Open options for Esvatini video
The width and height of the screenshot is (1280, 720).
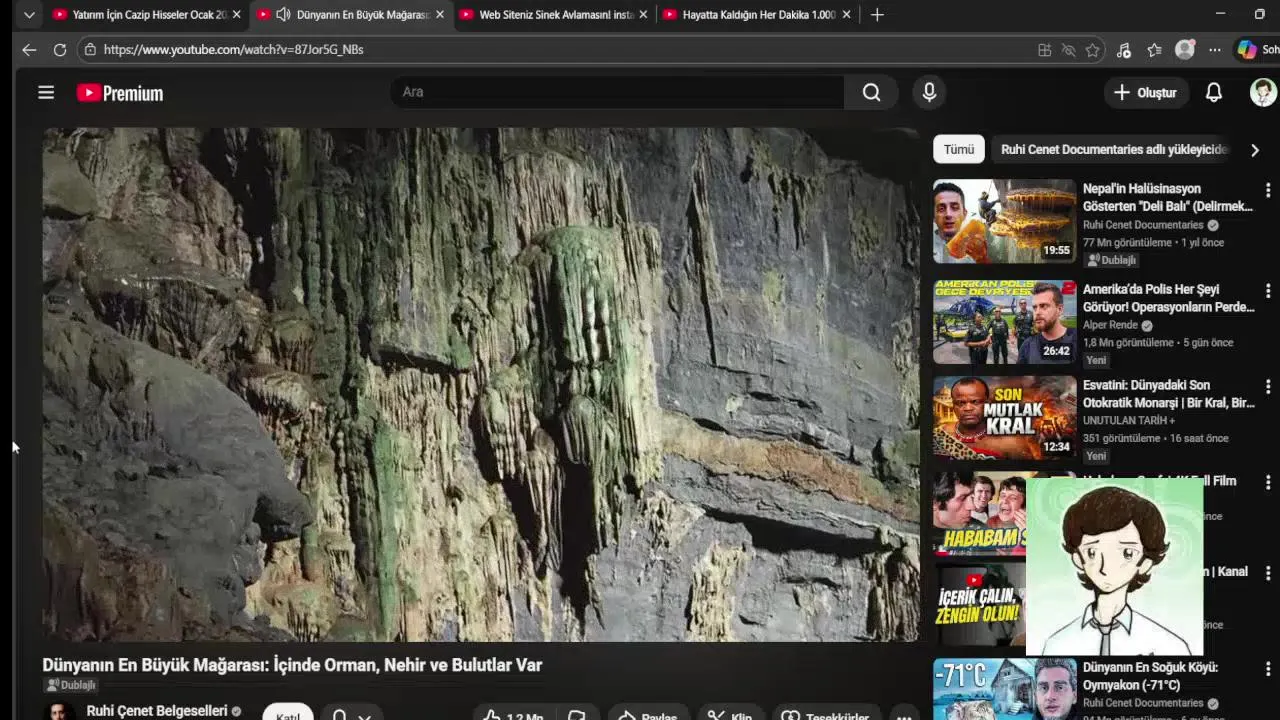point(1267,387)
